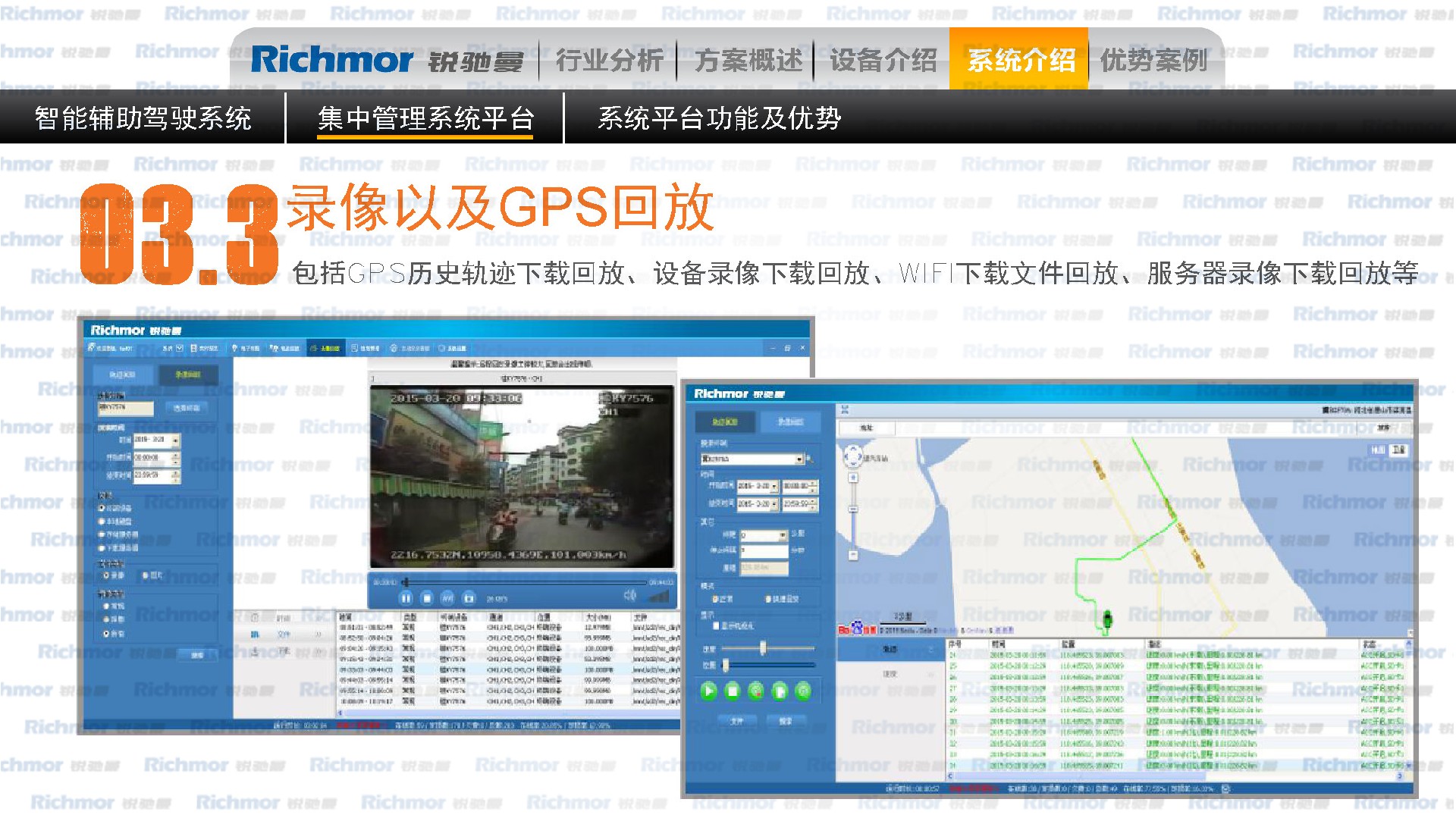Switch the map to satellite view
The width and height of the screenshot is (1456, 818).
1400,450
